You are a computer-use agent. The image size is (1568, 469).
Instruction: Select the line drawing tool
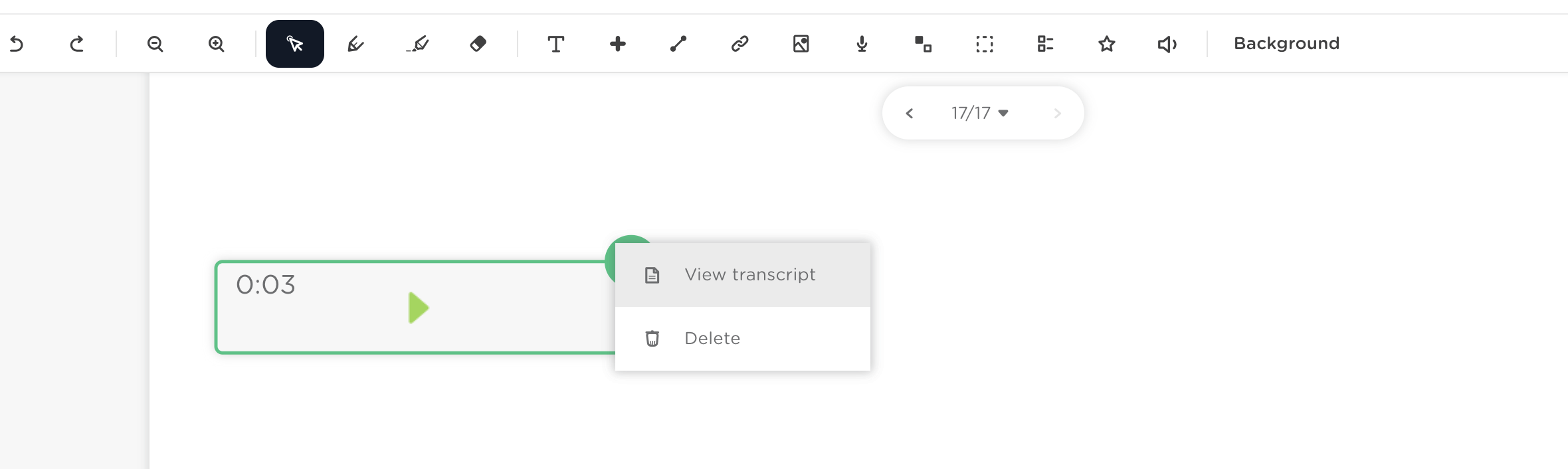tap(678, 44)
